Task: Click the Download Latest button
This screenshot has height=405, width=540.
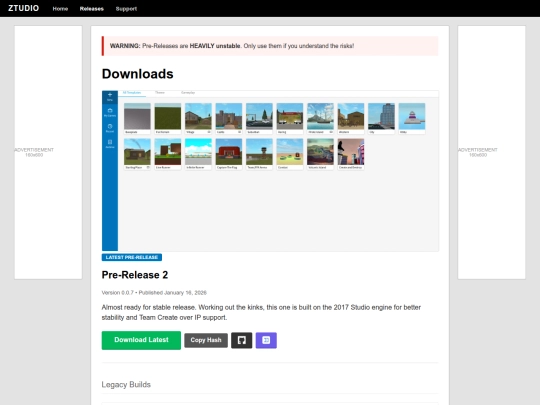Action: click(x=141, y=340)
